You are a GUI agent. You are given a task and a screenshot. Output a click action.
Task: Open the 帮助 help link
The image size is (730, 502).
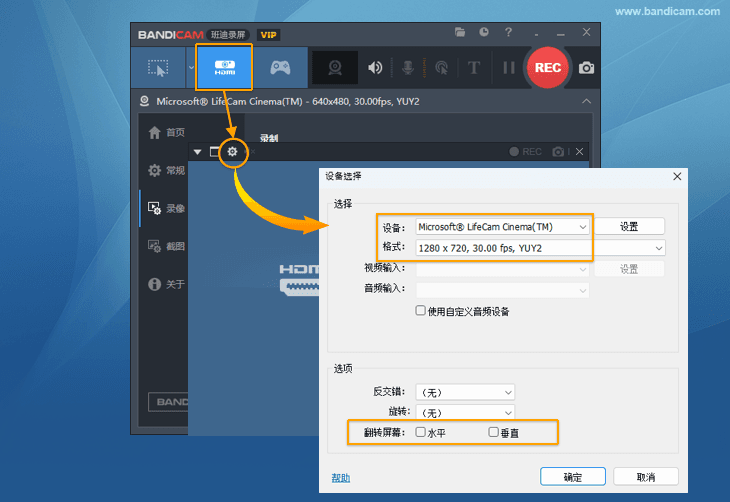pyautogui.click(x=341, y=478)
